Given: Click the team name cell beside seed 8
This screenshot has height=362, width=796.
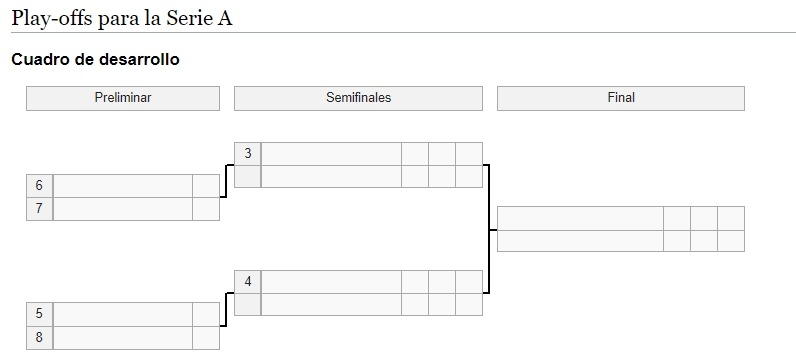Looking at the screenshot, I should pos(123,338).
